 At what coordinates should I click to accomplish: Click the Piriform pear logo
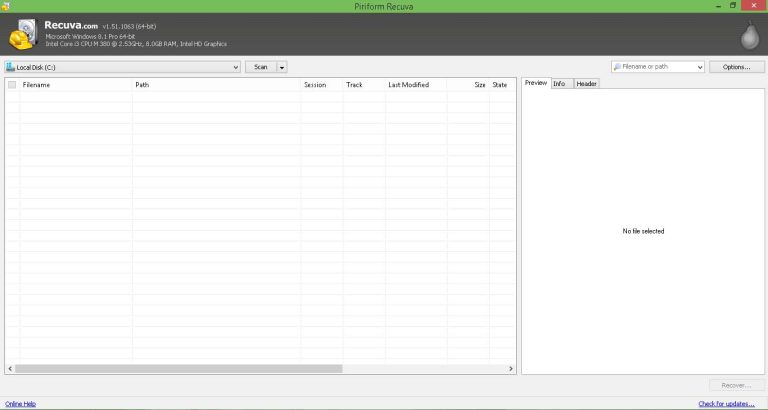point(750,35)
